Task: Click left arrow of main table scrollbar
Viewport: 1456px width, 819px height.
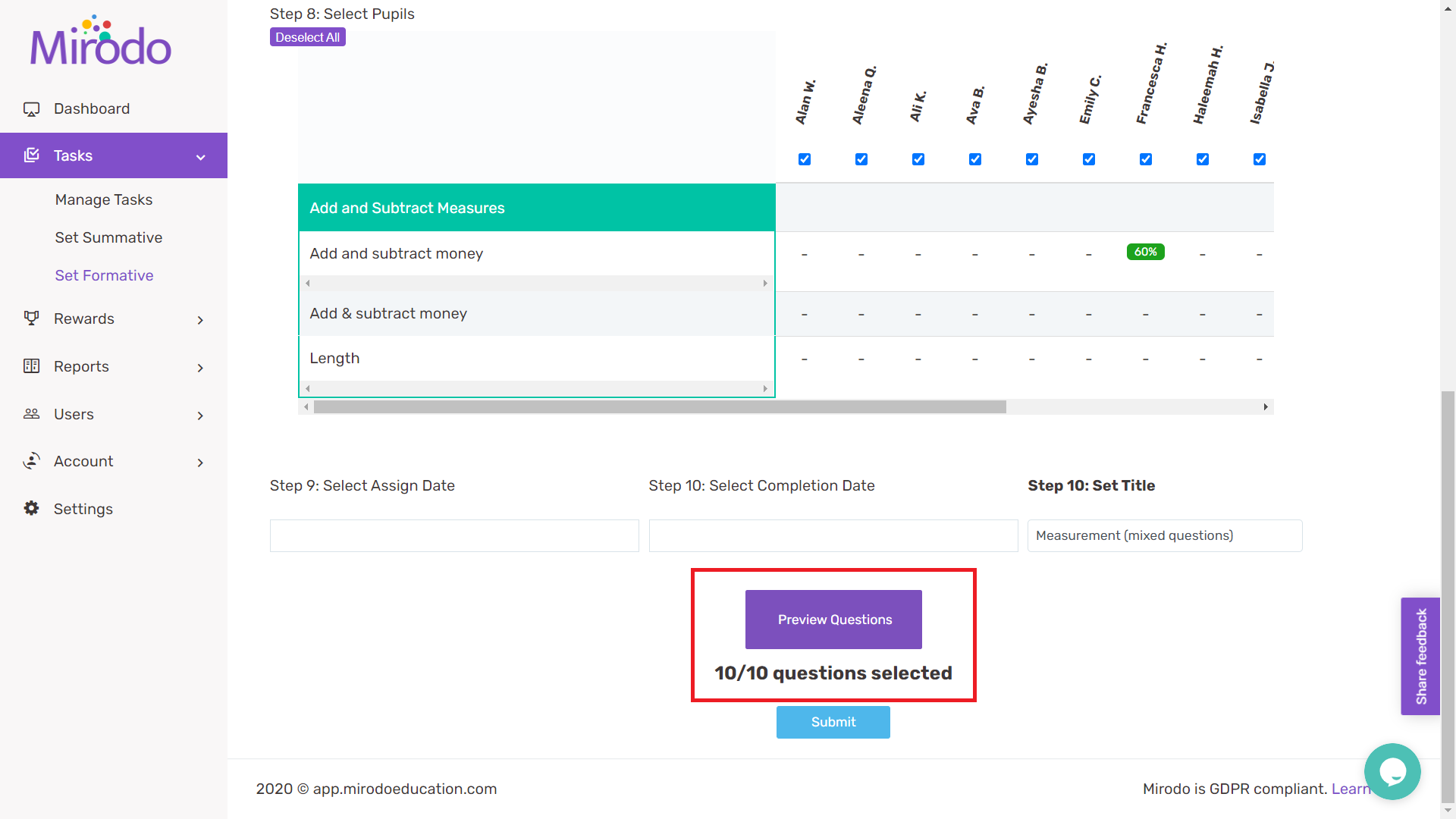Action: [306, 407]
